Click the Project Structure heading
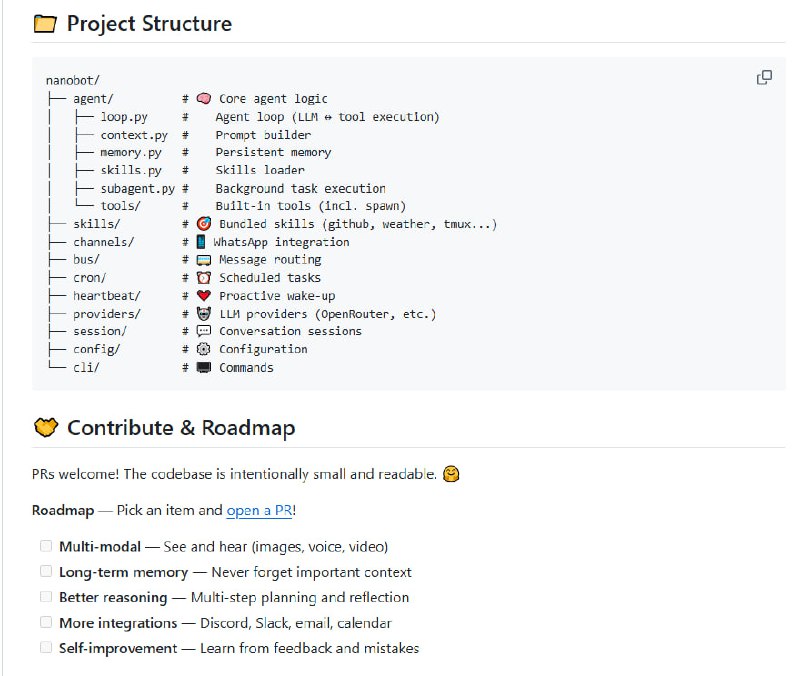Screen dimensions: 800x676 149,24
